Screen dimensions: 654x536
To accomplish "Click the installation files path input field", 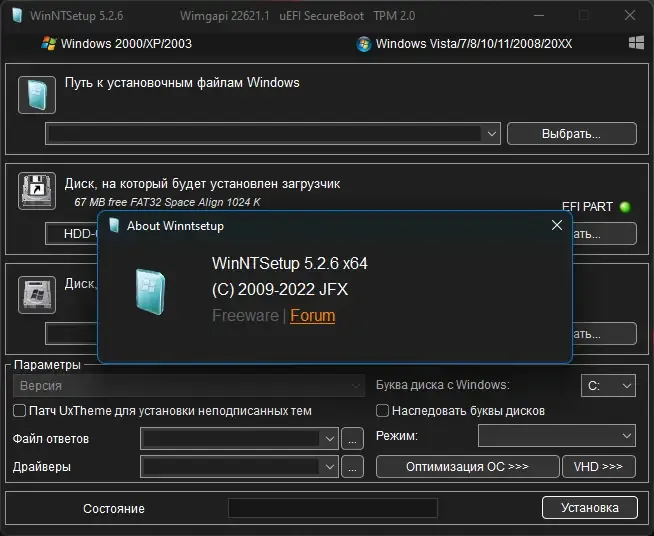I will pyautogui.click(x=264, y=134).
